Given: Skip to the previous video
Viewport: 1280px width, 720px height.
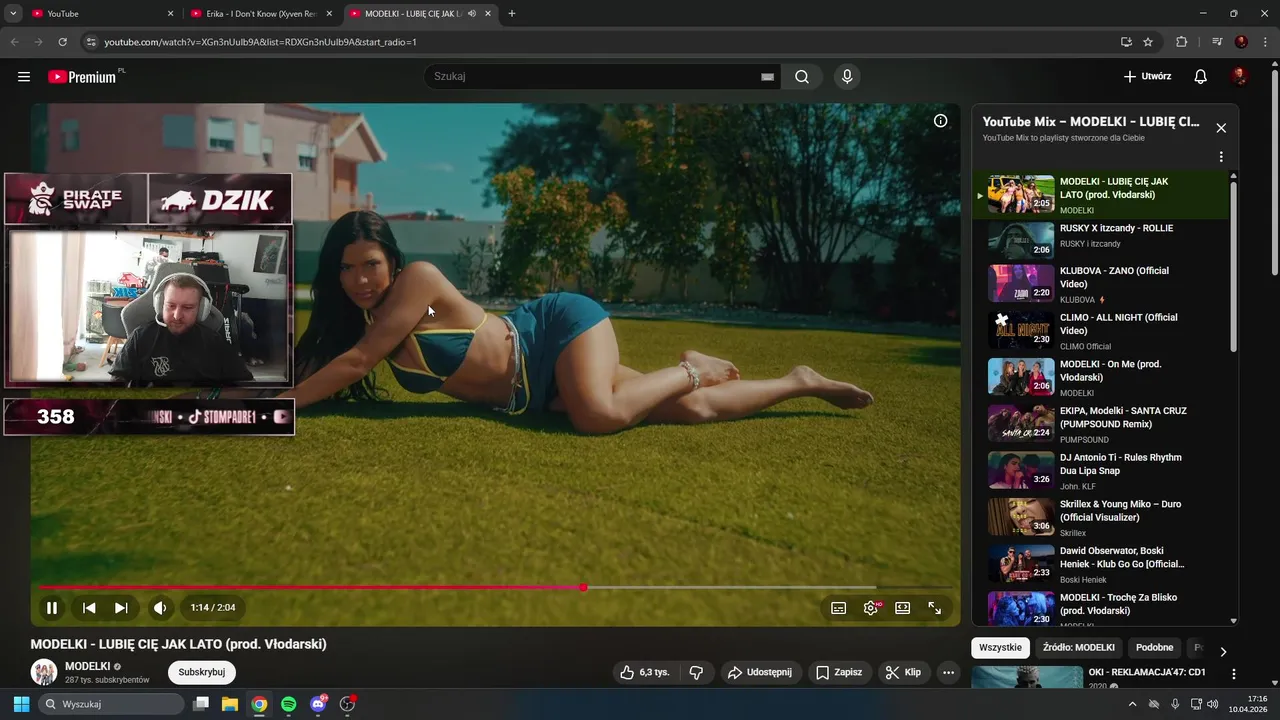Looking at the screenshot, I should pos(89,607).
